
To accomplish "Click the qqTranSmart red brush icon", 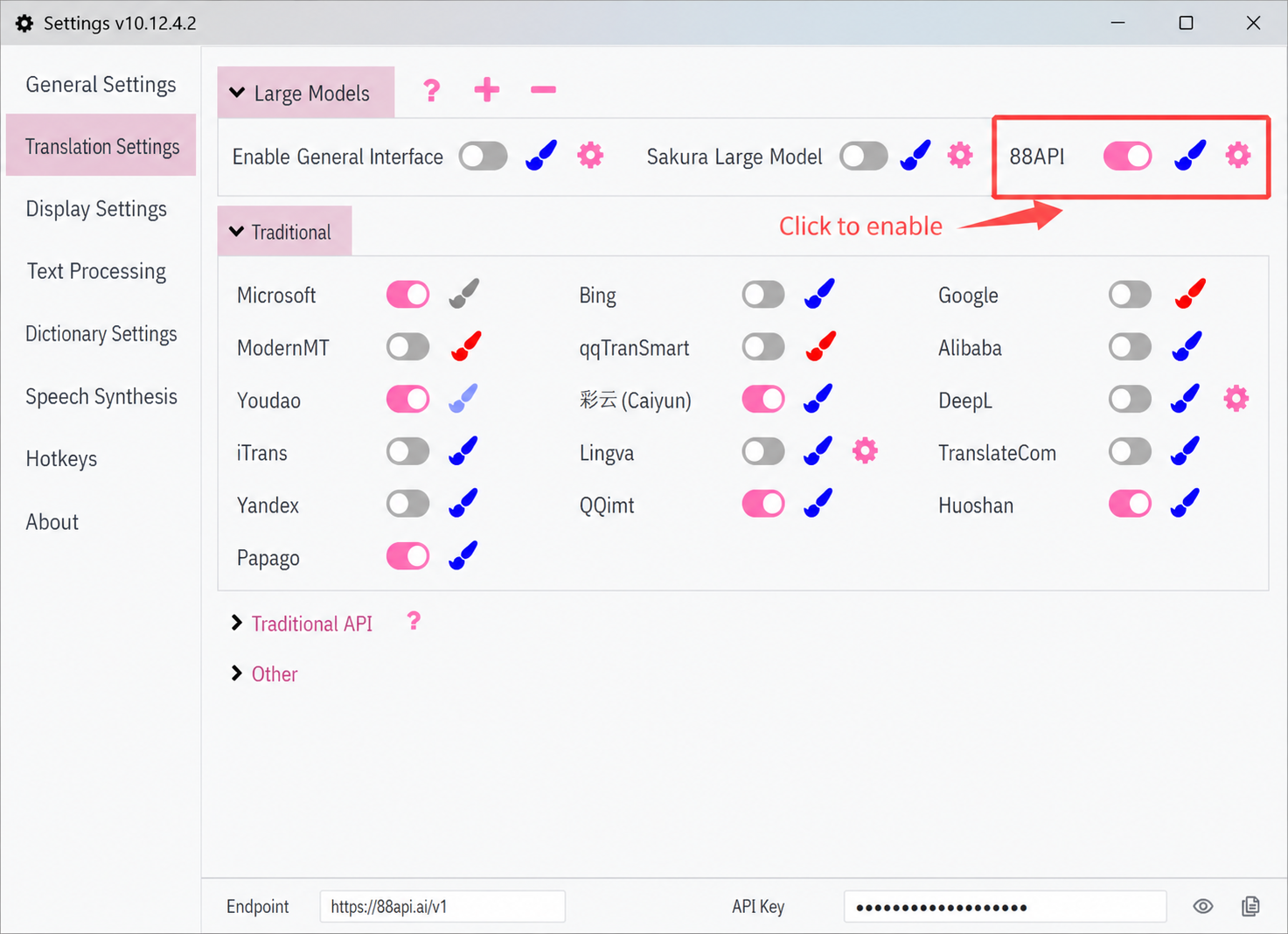I will (x=820, y=346).
